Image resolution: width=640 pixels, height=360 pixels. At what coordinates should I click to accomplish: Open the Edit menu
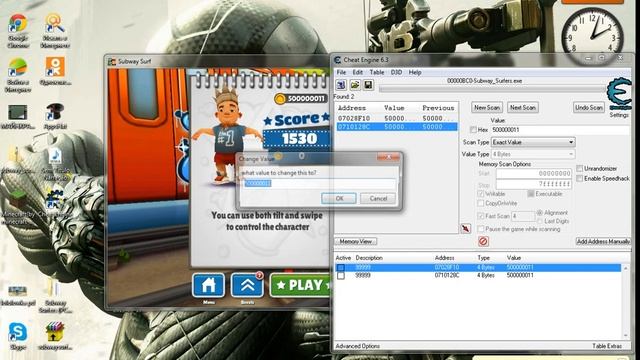(x=358, y=72)
